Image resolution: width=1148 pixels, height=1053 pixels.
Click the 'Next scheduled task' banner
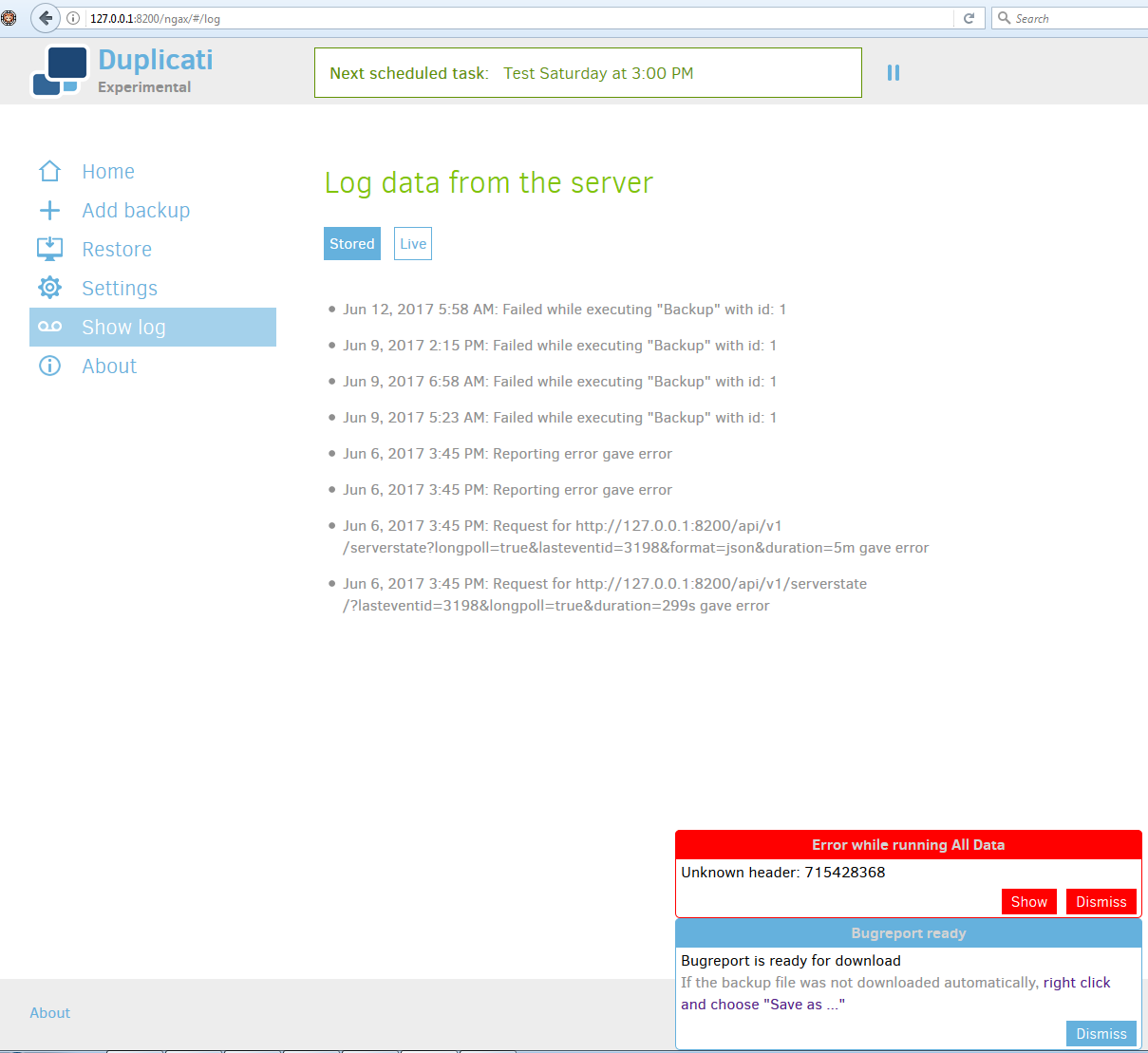pyautogui.click(x=588, y=73)
